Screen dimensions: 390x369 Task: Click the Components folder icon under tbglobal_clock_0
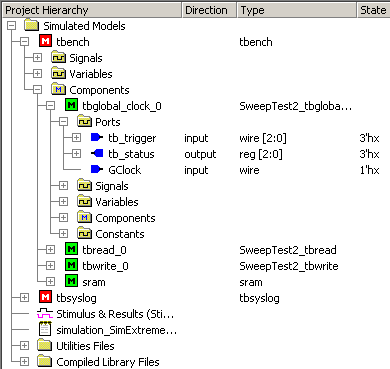(x=84, y=217)
